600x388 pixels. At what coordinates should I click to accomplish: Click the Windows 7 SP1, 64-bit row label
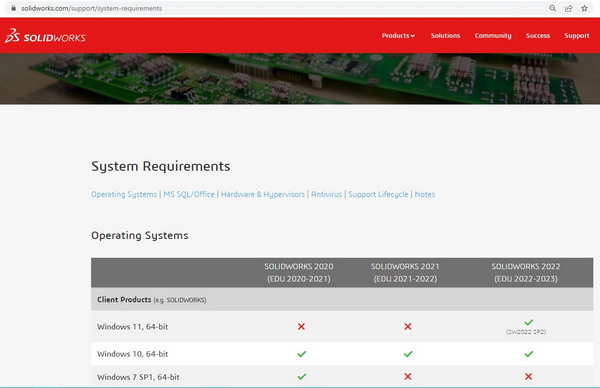(138, 377)
